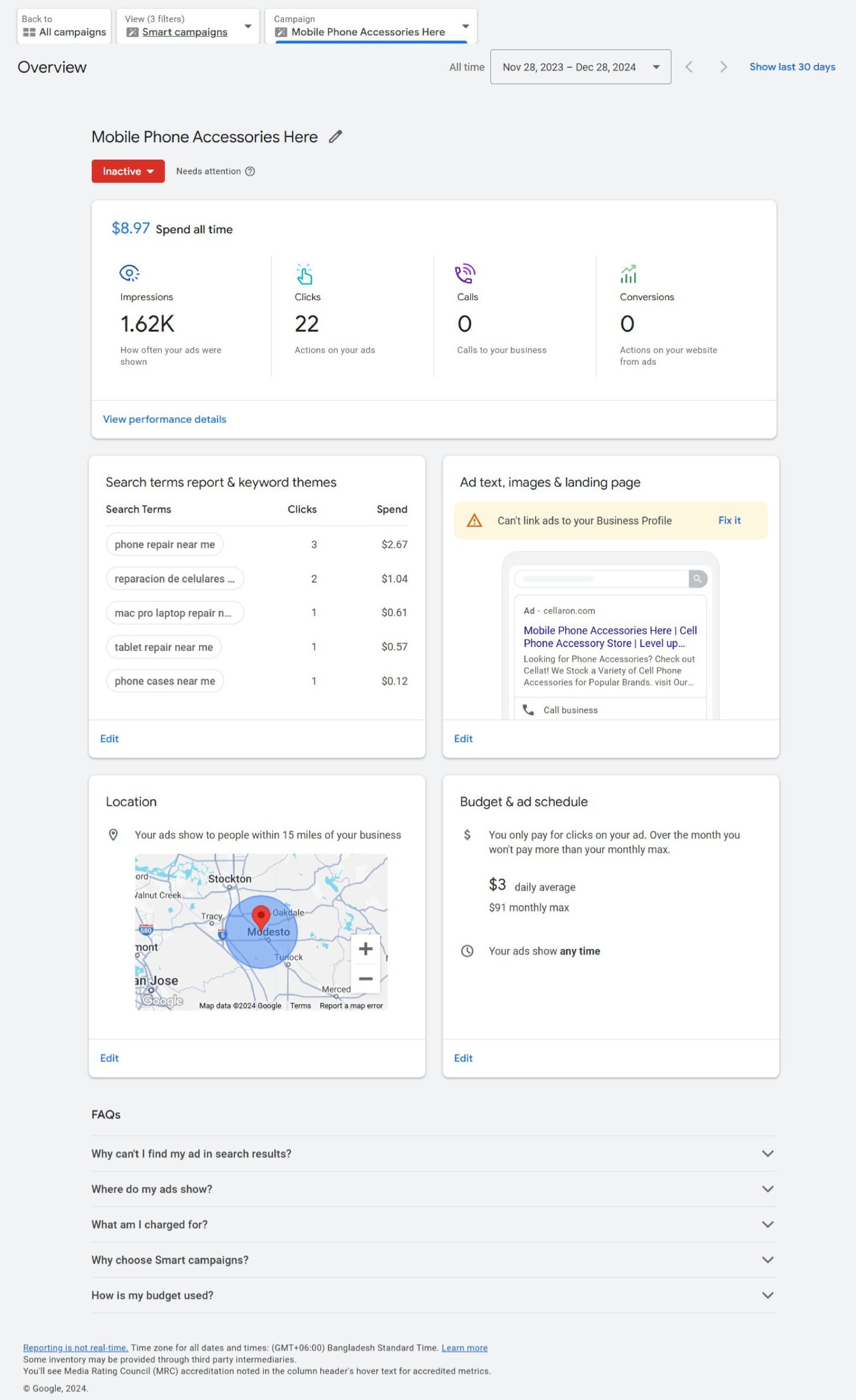Click Fix it for Business Profile warning

pyautogui.click(x=729, y=521)
